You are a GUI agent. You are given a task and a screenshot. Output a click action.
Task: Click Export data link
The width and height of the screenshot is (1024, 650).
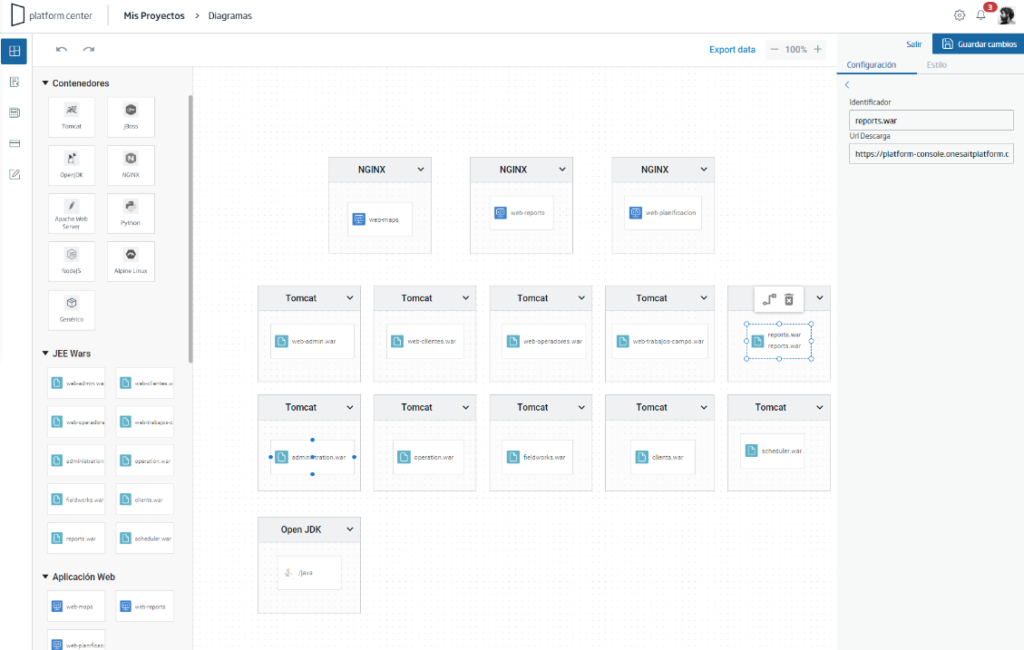click(x=732, y=50)
